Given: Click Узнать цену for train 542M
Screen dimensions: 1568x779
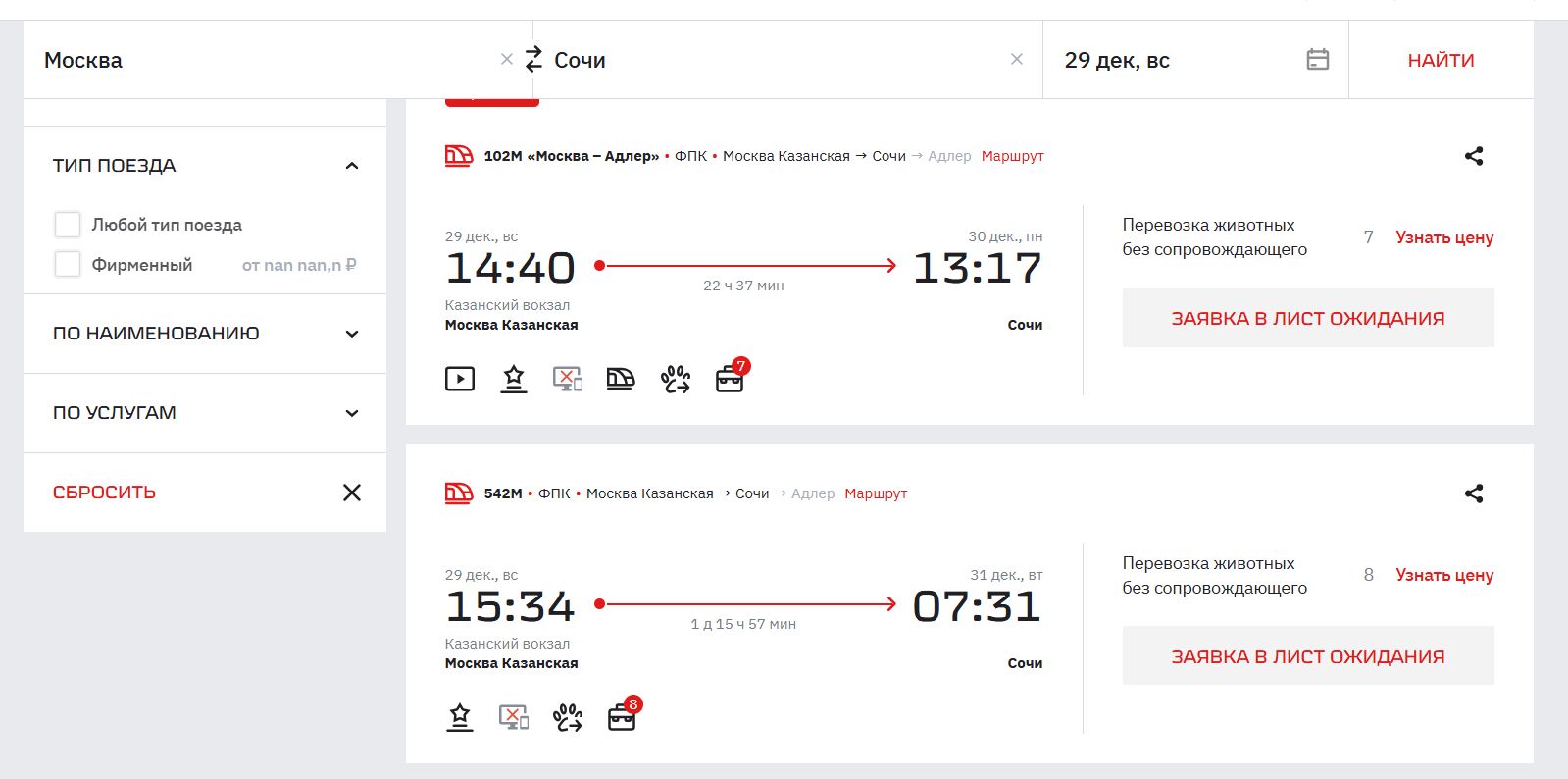Looking at the screenshot, I should tap(1443, 575).
